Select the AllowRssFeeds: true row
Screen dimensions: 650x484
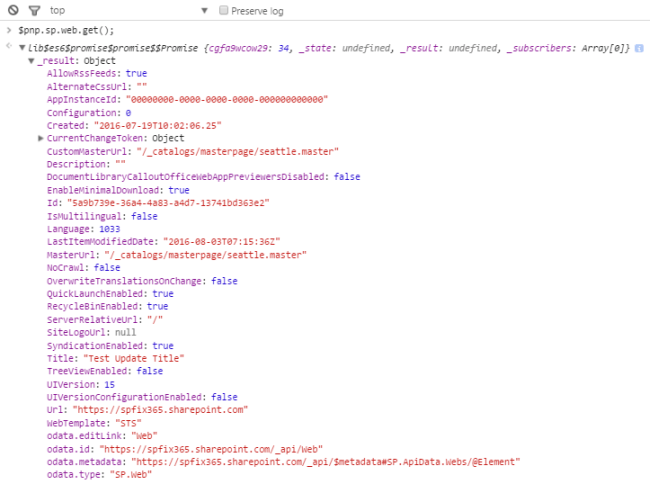(x=97, y=73)
